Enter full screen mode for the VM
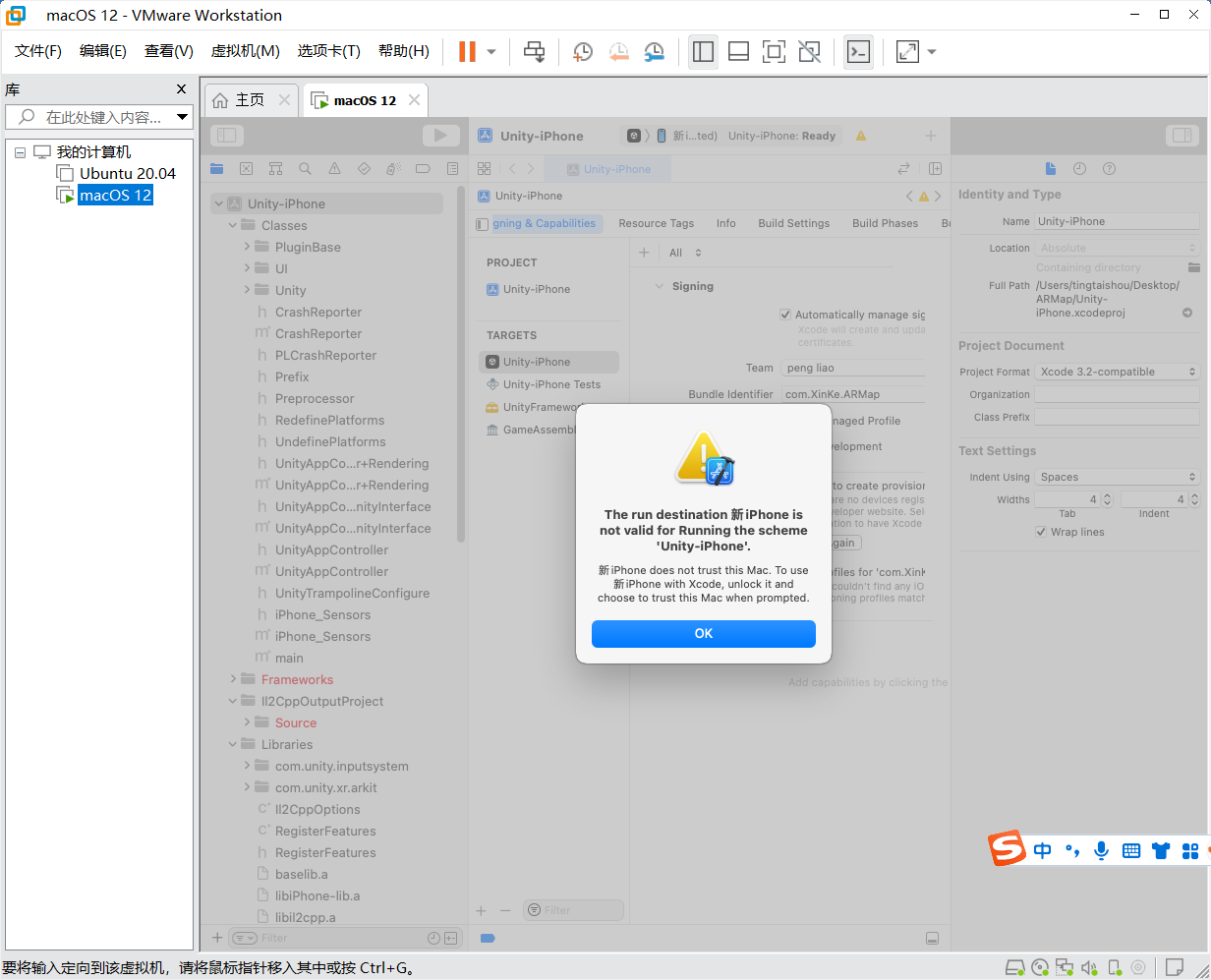Image resolution: width=1211 pixels, height=980 pixels. pyautogui.click(x=775, y=51)
